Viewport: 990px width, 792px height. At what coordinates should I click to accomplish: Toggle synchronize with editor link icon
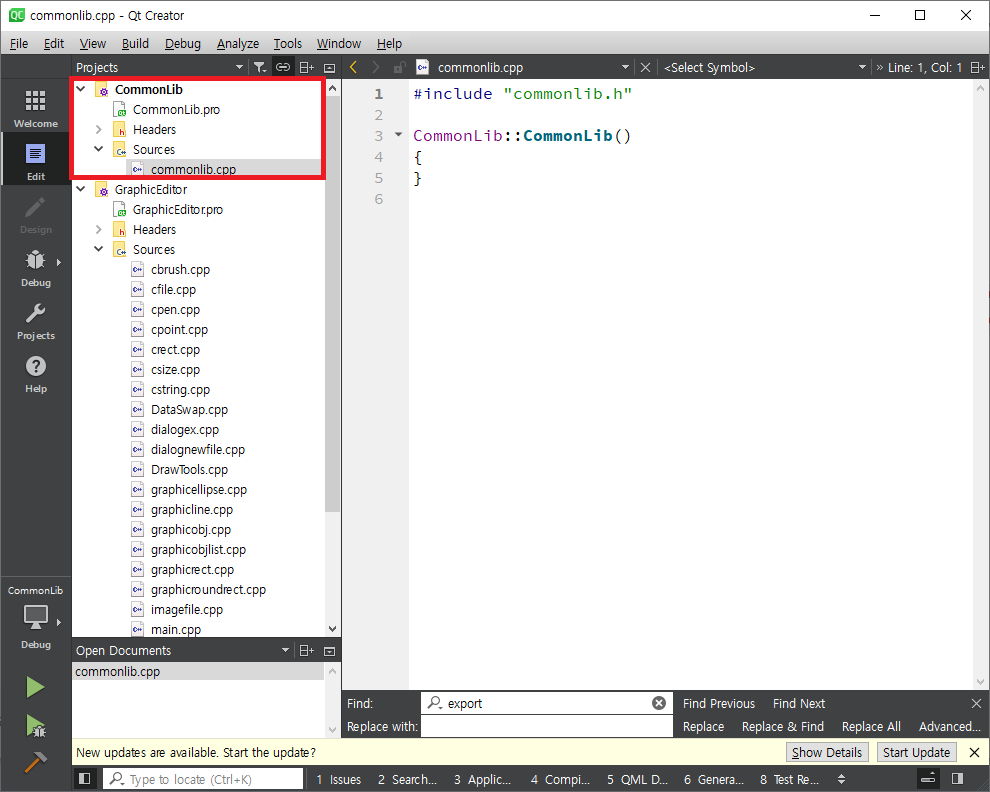[x=283, y=67]
